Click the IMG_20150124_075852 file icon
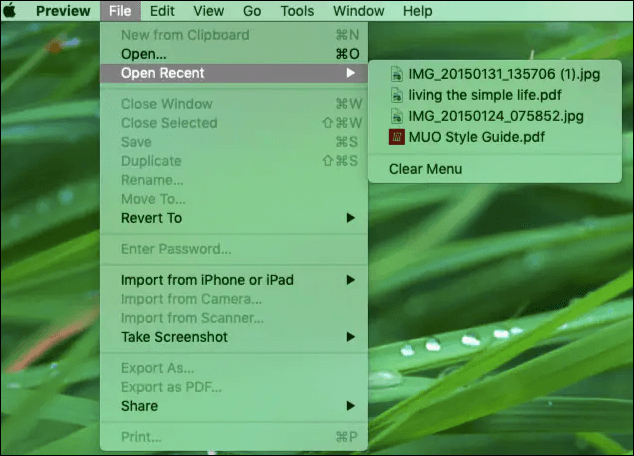 (x=396, y=116)
